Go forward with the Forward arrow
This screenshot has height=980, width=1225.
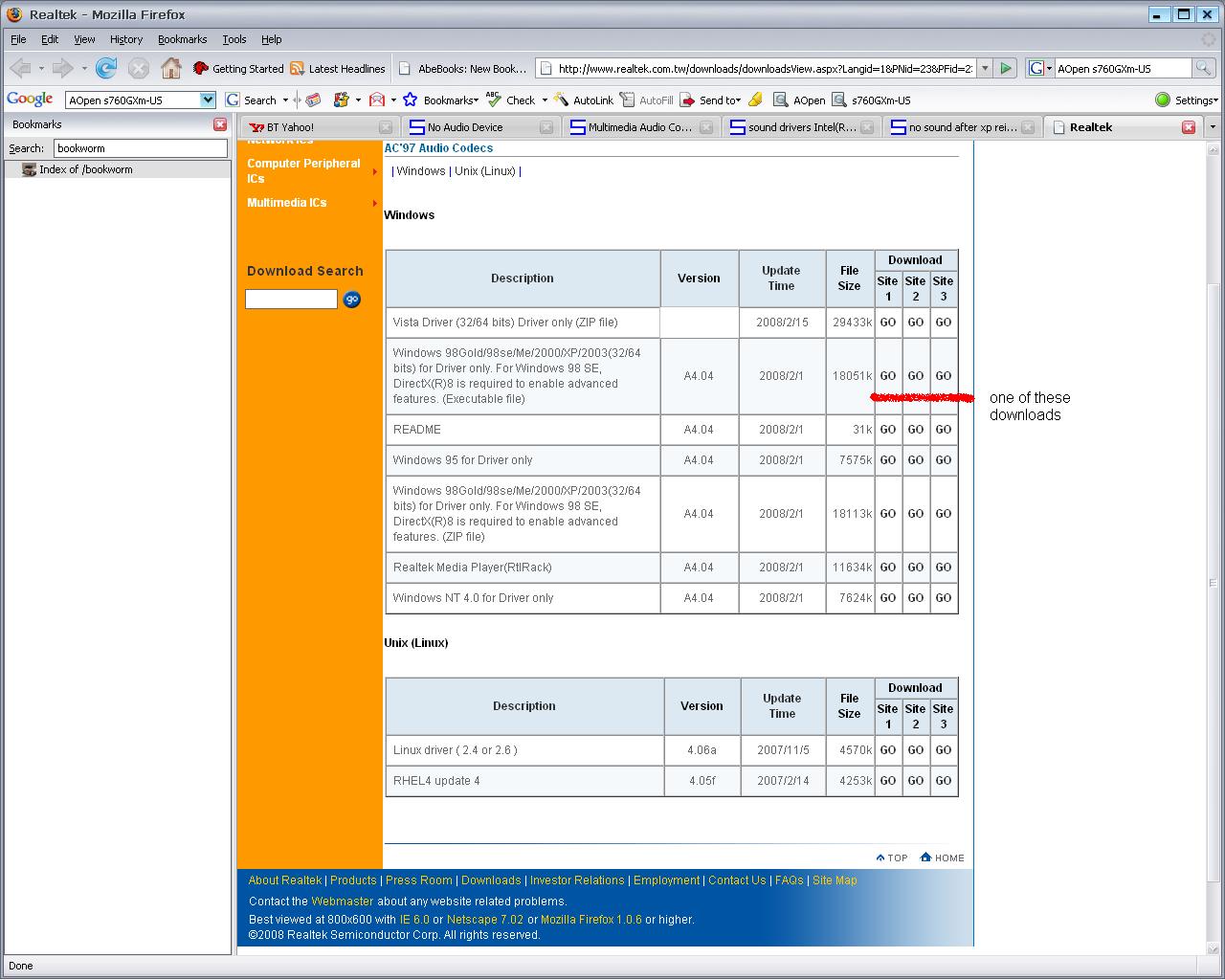pos(63,68)
